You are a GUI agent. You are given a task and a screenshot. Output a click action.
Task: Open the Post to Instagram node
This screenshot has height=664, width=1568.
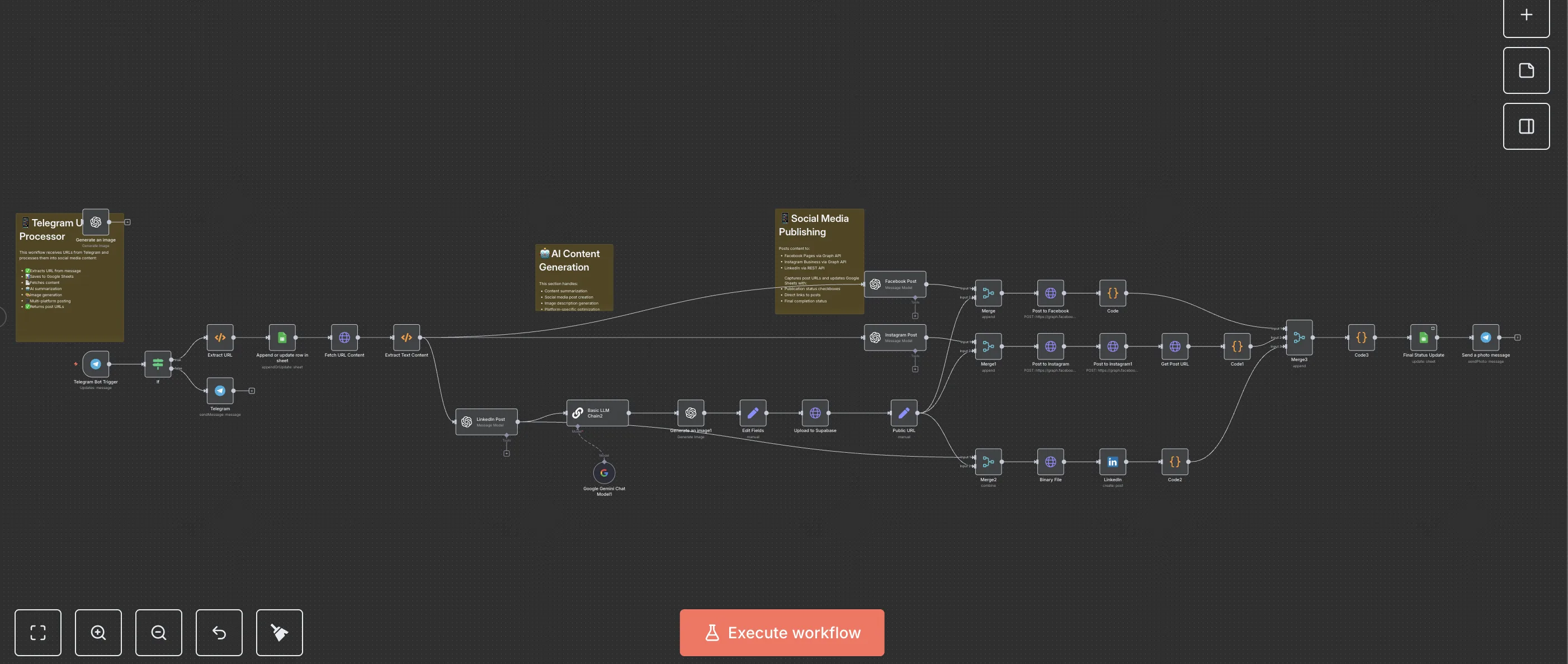[x=1050, y=347]
